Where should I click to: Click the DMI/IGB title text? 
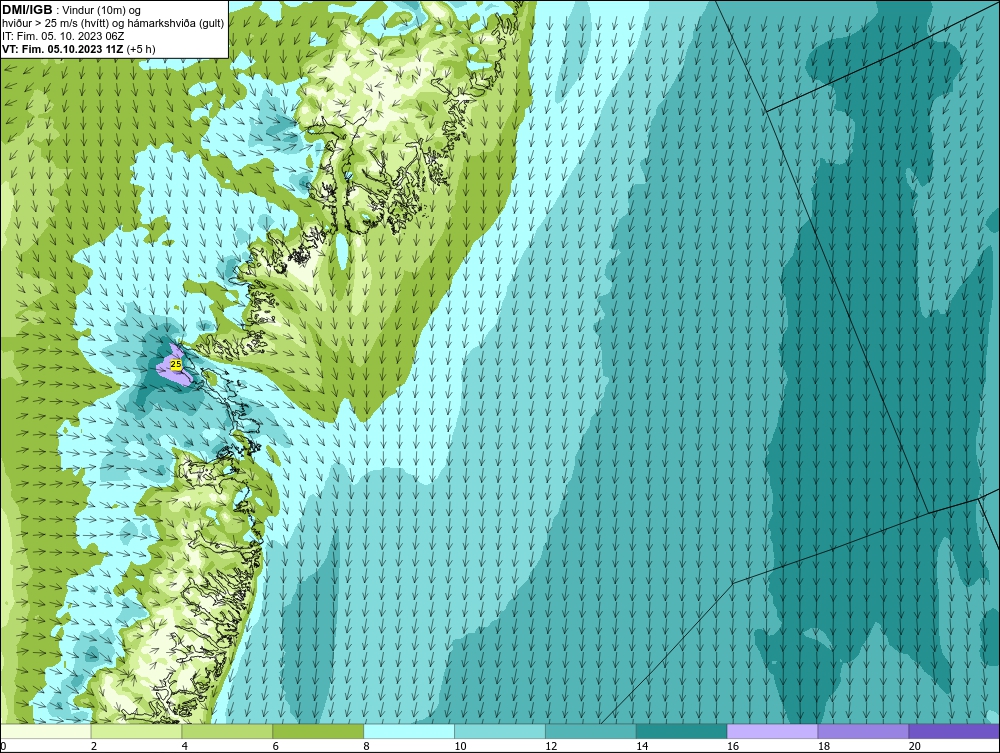[x=27, y=10]
